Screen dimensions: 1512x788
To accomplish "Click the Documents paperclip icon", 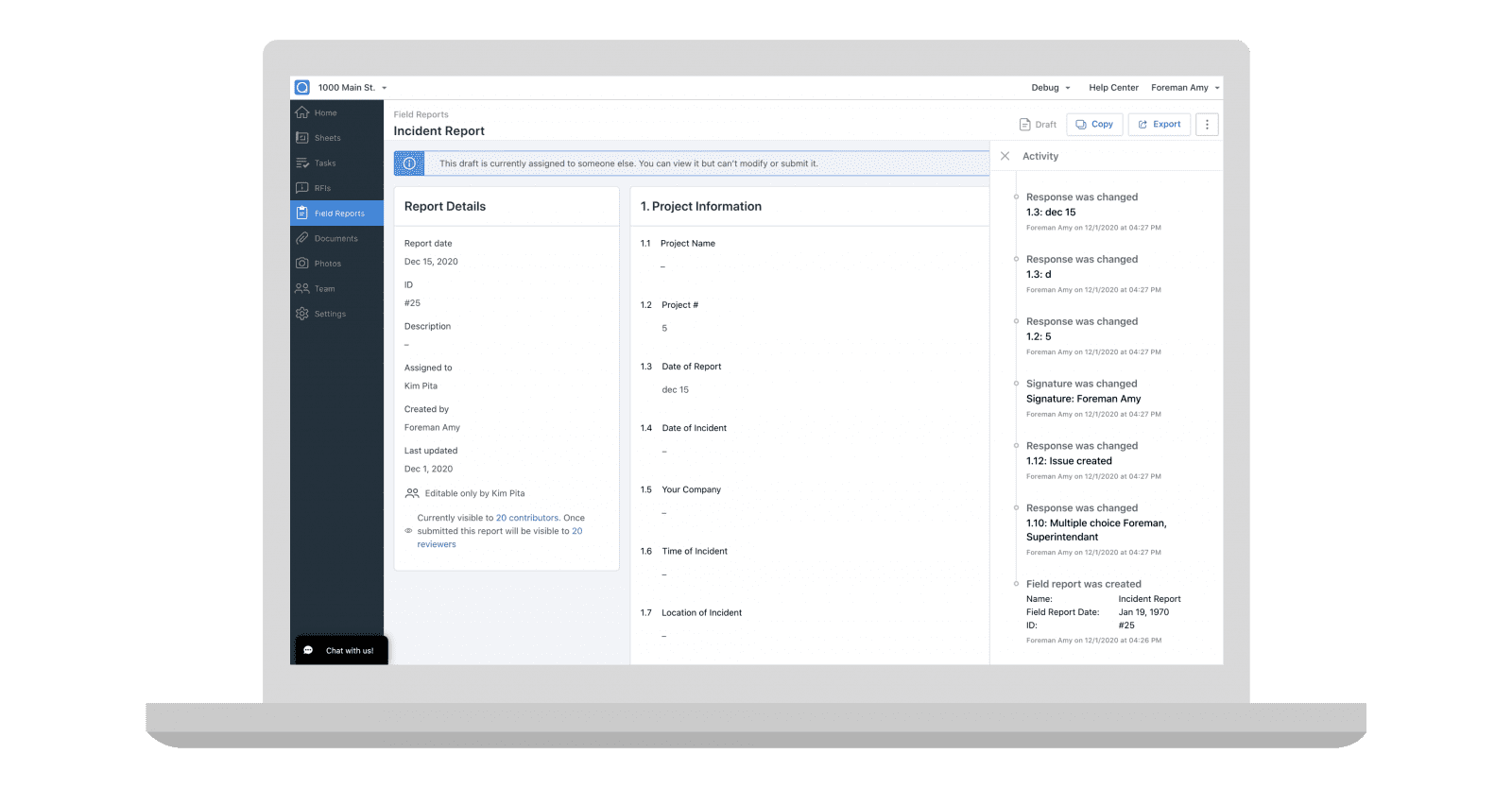I will point(302,238).
